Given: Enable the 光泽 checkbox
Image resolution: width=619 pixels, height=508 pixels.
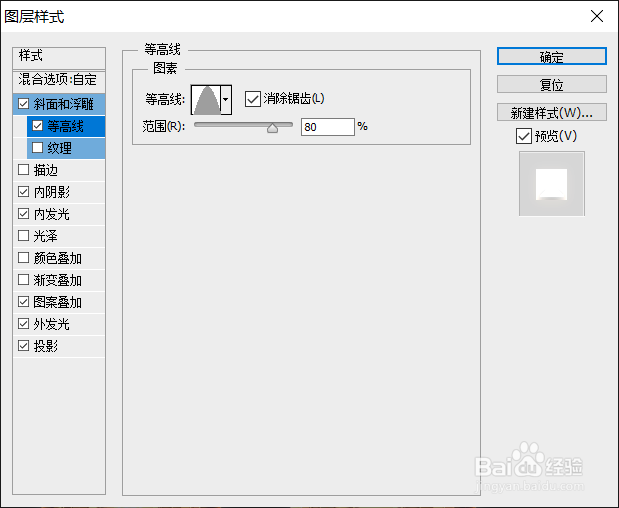Looking at the screenshot, I should tap(24, 236).
